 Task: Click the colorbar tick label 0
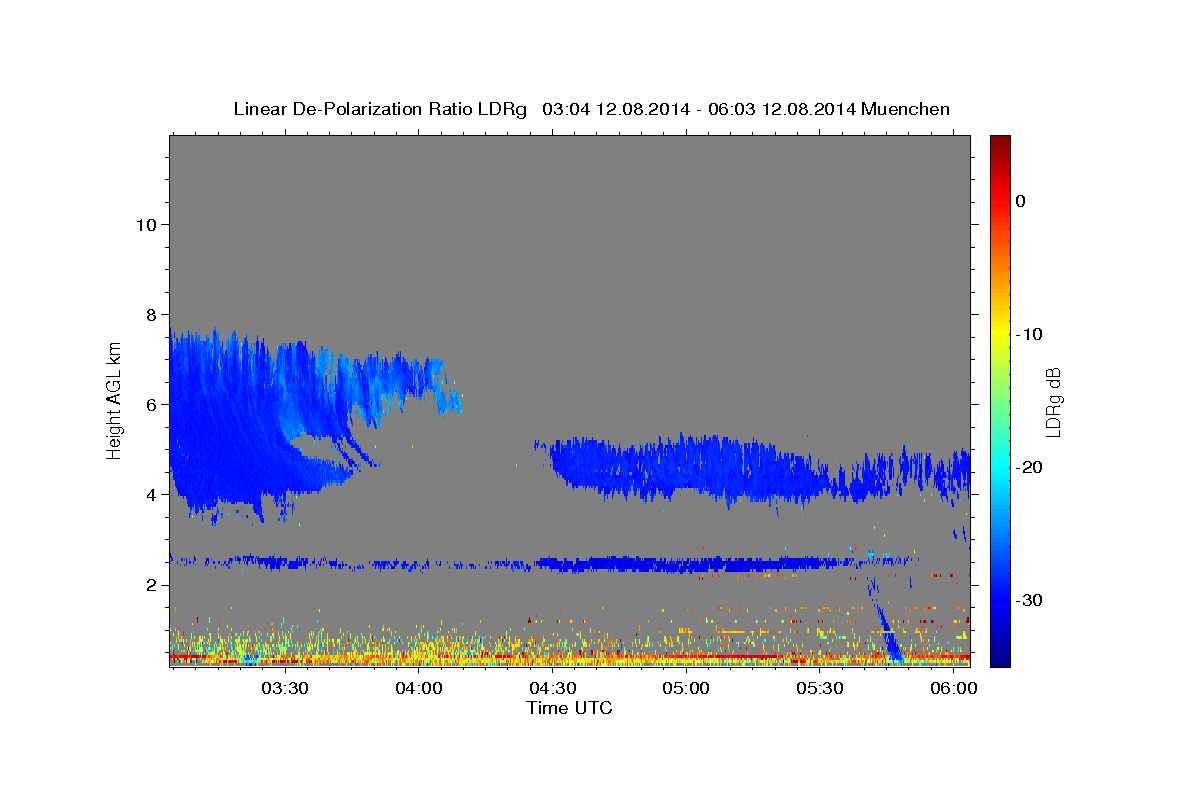click(x=1020, y=201)
